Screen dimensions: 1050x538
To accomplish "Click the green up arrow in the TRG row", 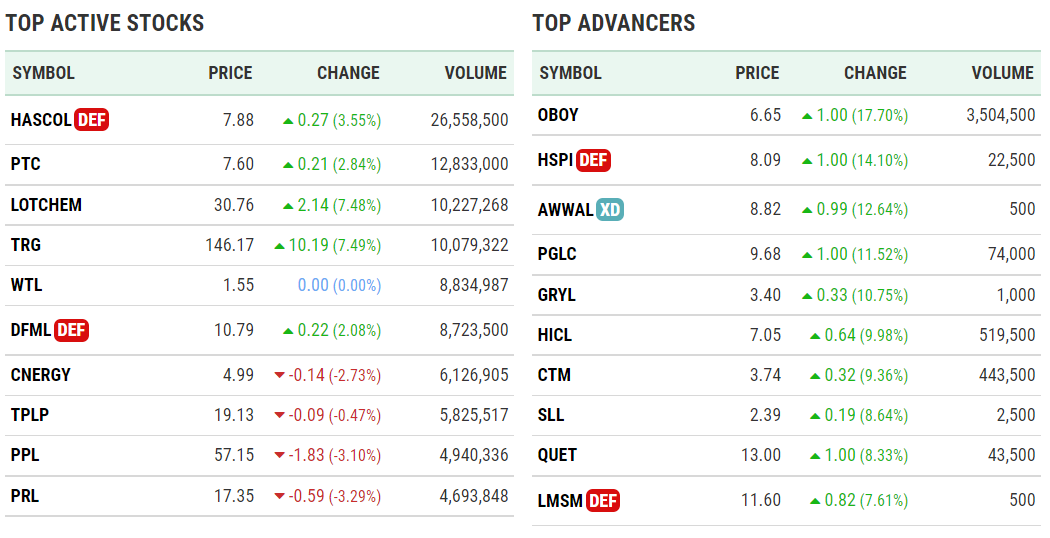I will 279,245.
